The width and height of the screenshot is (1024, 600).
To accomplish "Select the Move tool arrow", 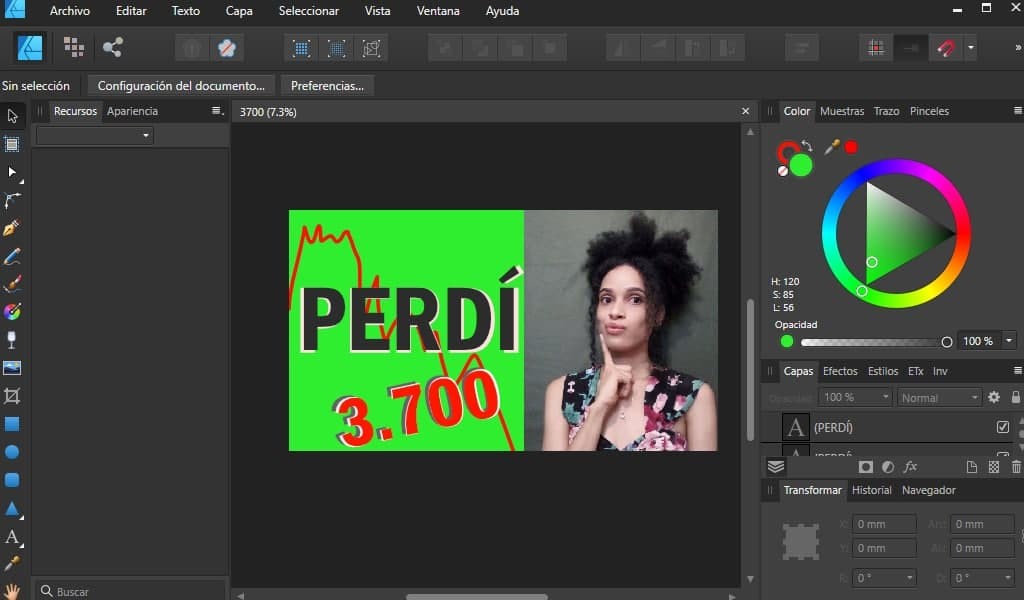I will click(12, 116).
